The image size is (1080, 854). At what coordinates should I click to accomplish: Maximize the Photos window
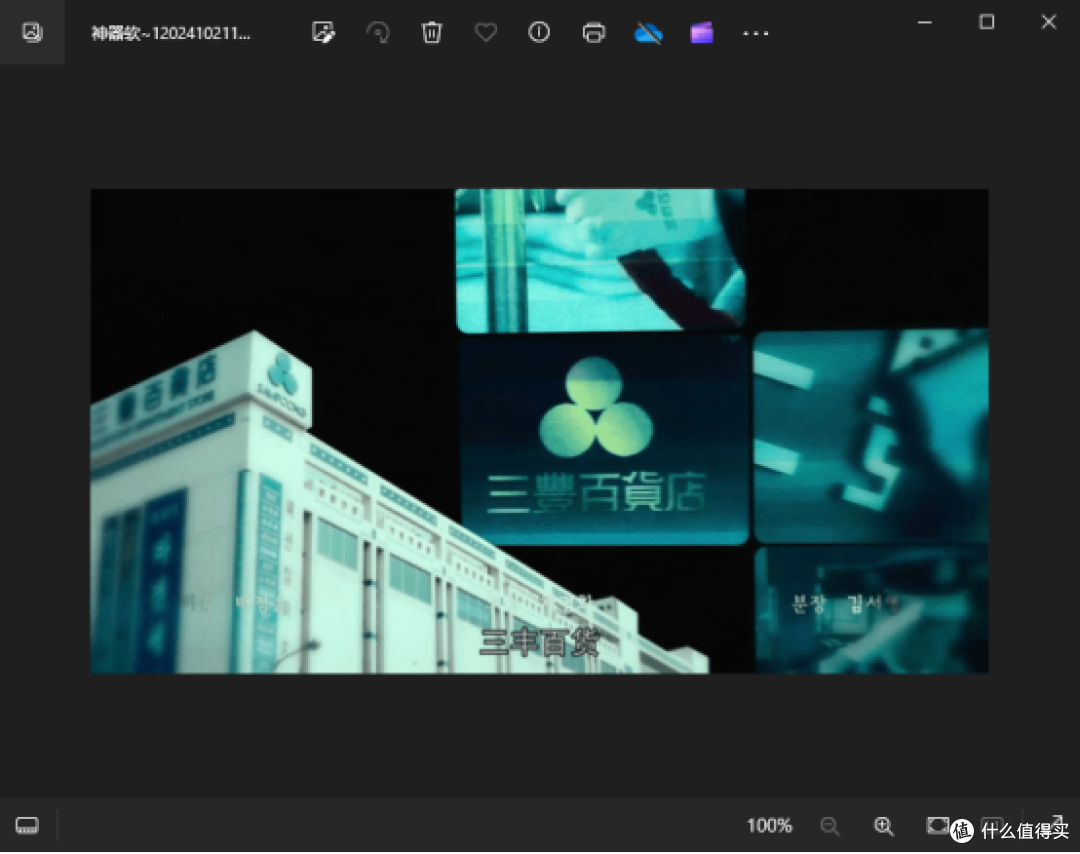click(986, 22)
